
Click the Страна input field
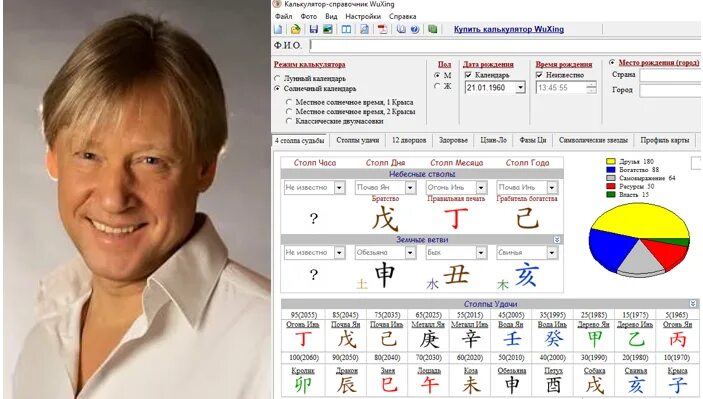click(x=671, y=75)
